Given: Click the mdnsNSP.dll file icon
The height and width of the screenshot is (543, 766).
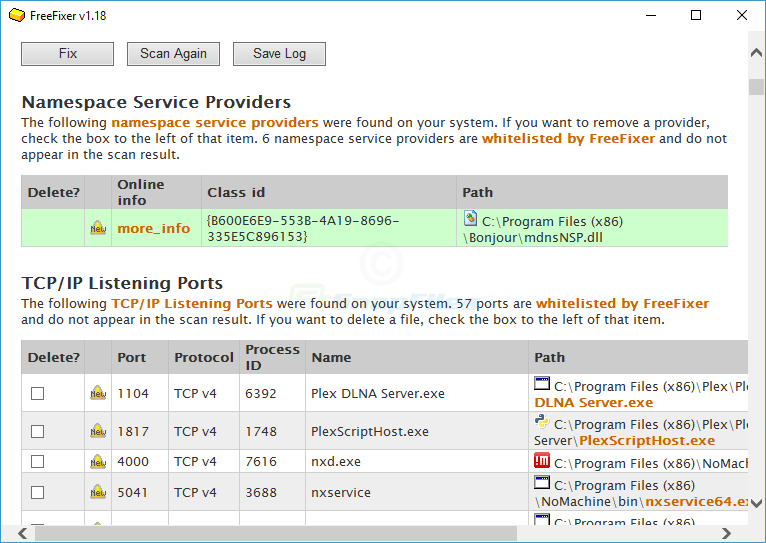Looking at the screenshot, I should point(470,218).
